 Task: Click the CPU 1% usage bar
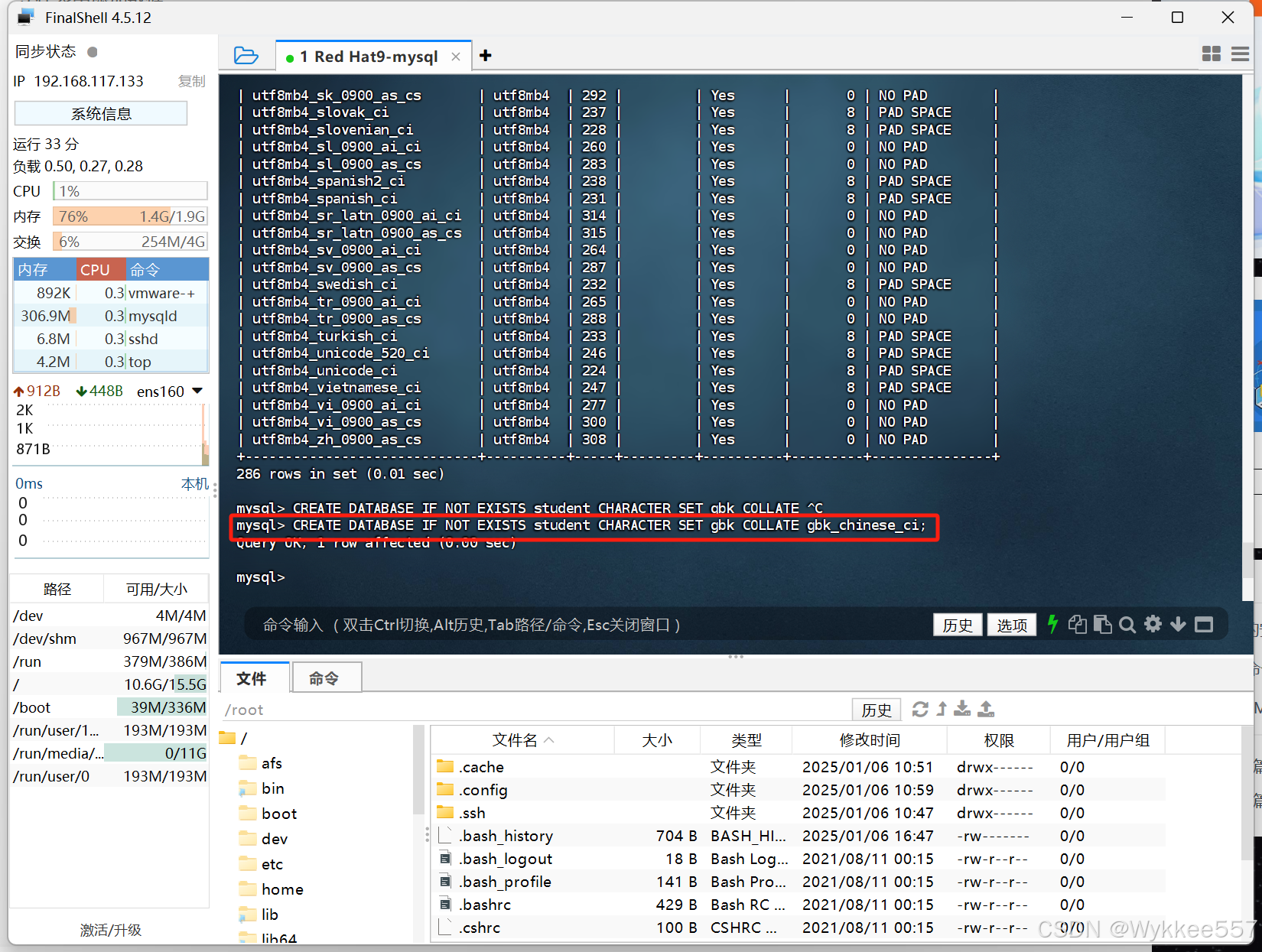[x=130, y=191]
